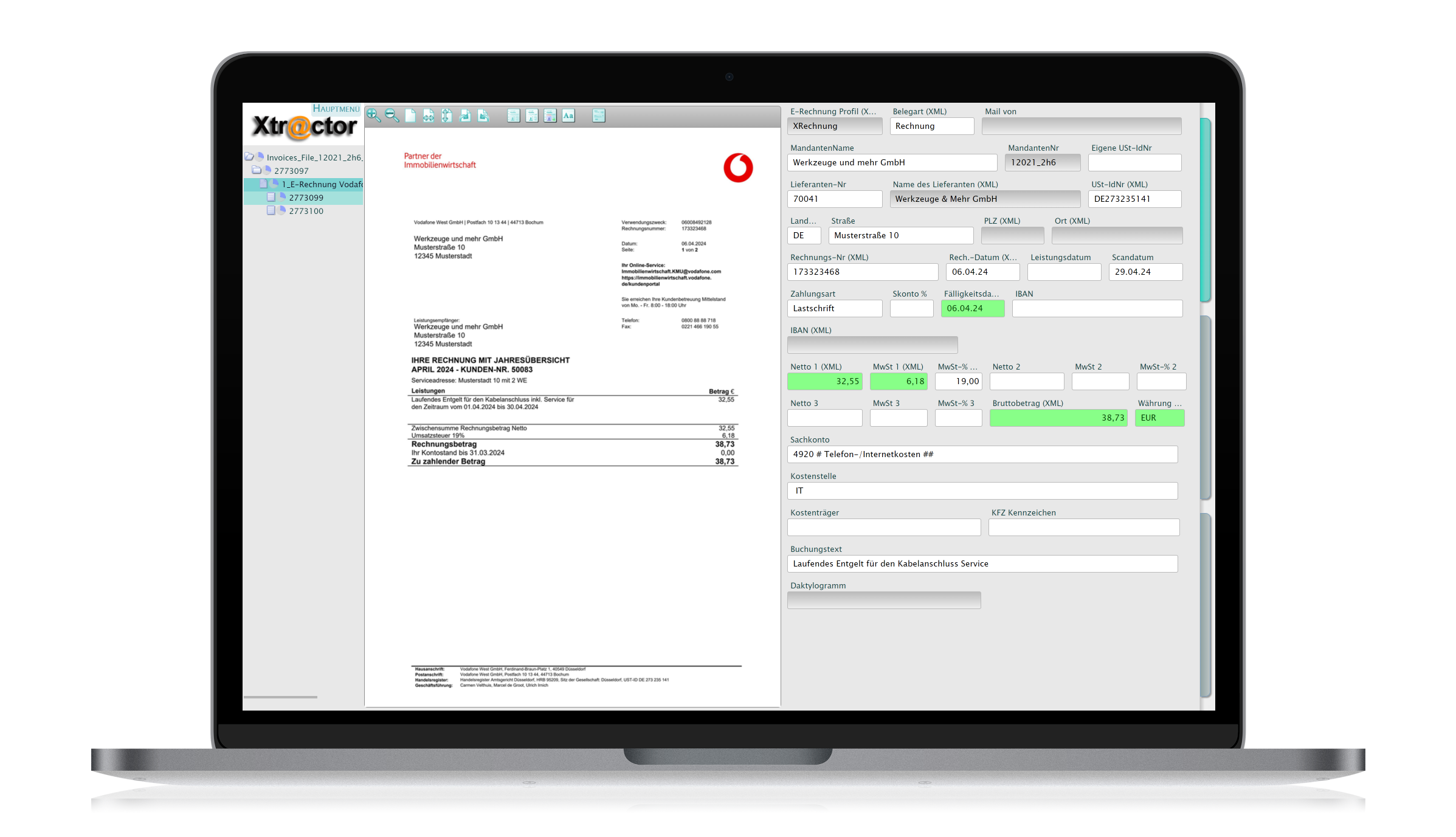Screen dimensions: 1456x837
Task: Click the last document icon in the toolbar
Action: [599, 115]
